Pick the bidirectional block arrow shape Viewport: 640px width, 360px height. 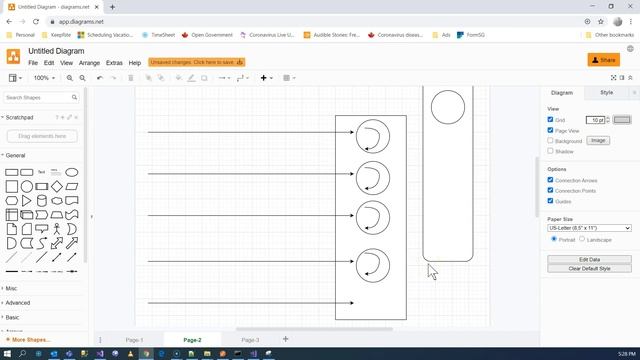[x=57, y=243]
